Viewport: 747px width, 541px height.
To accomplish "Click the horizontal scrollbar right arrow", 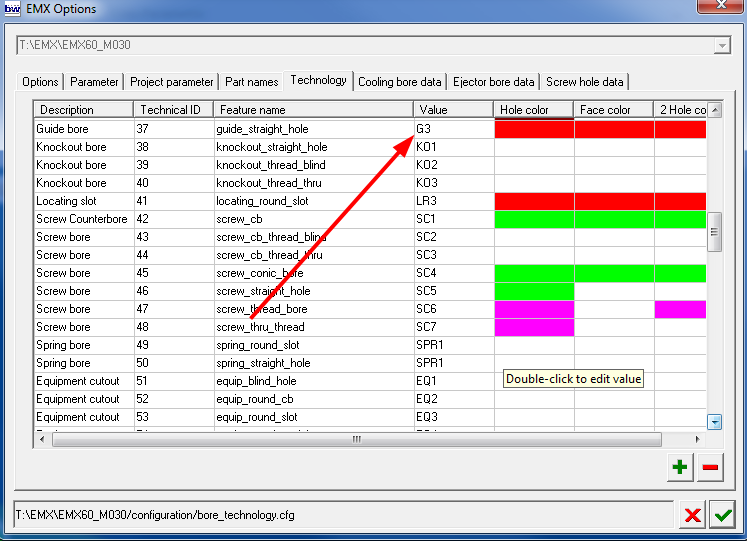I will click(697, 439).
